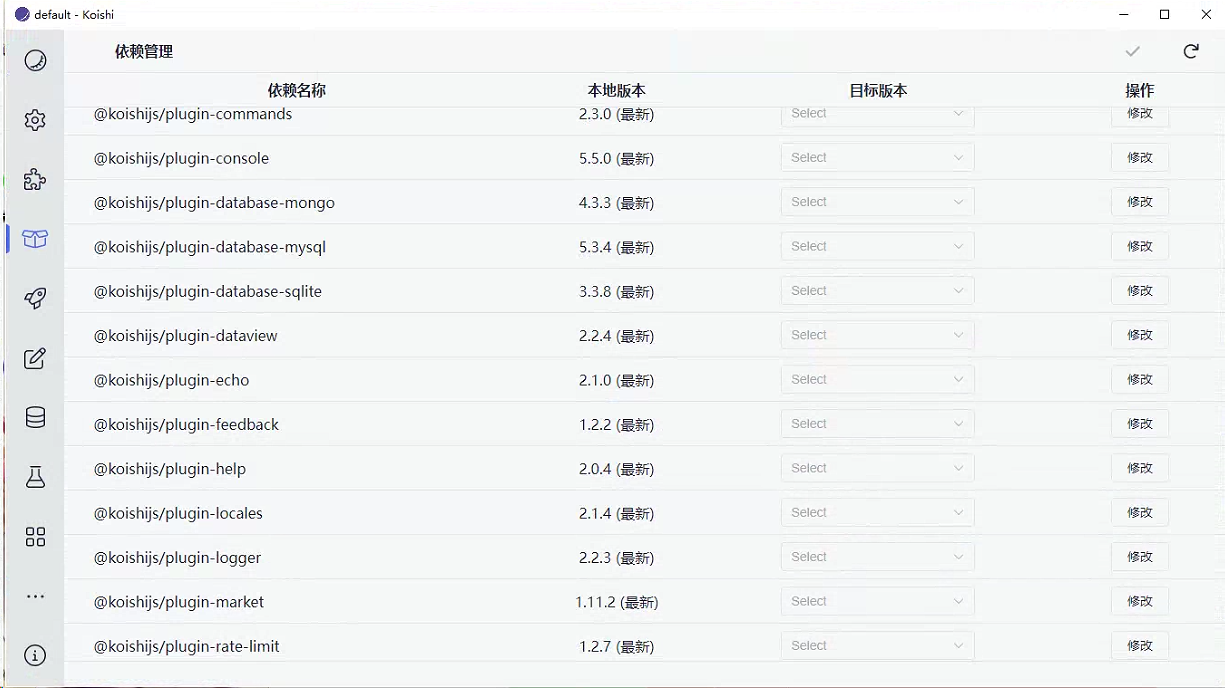Image resolution: width=1225 pixels, height=688 pixels.
Task: Click the checkmark apply icon in header
Action: [1132, 51]
